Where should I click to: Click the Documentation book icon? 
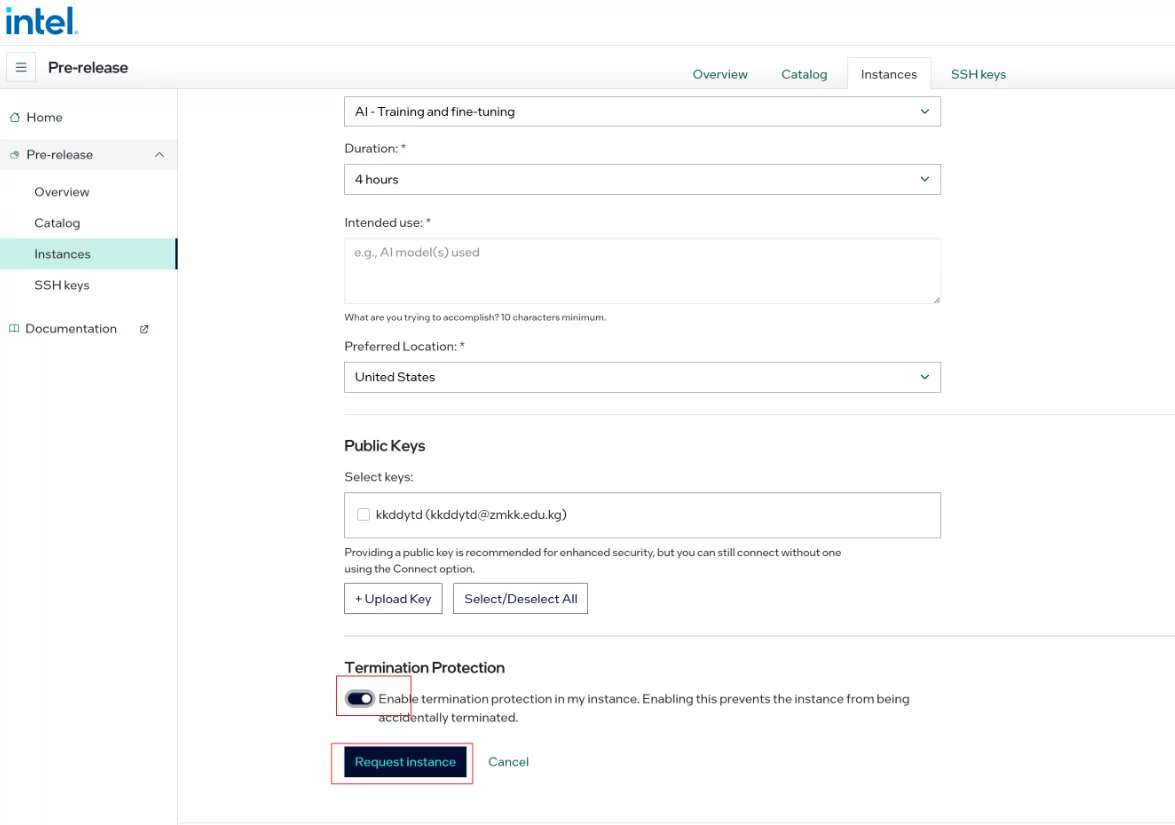(x=13, y=329)
